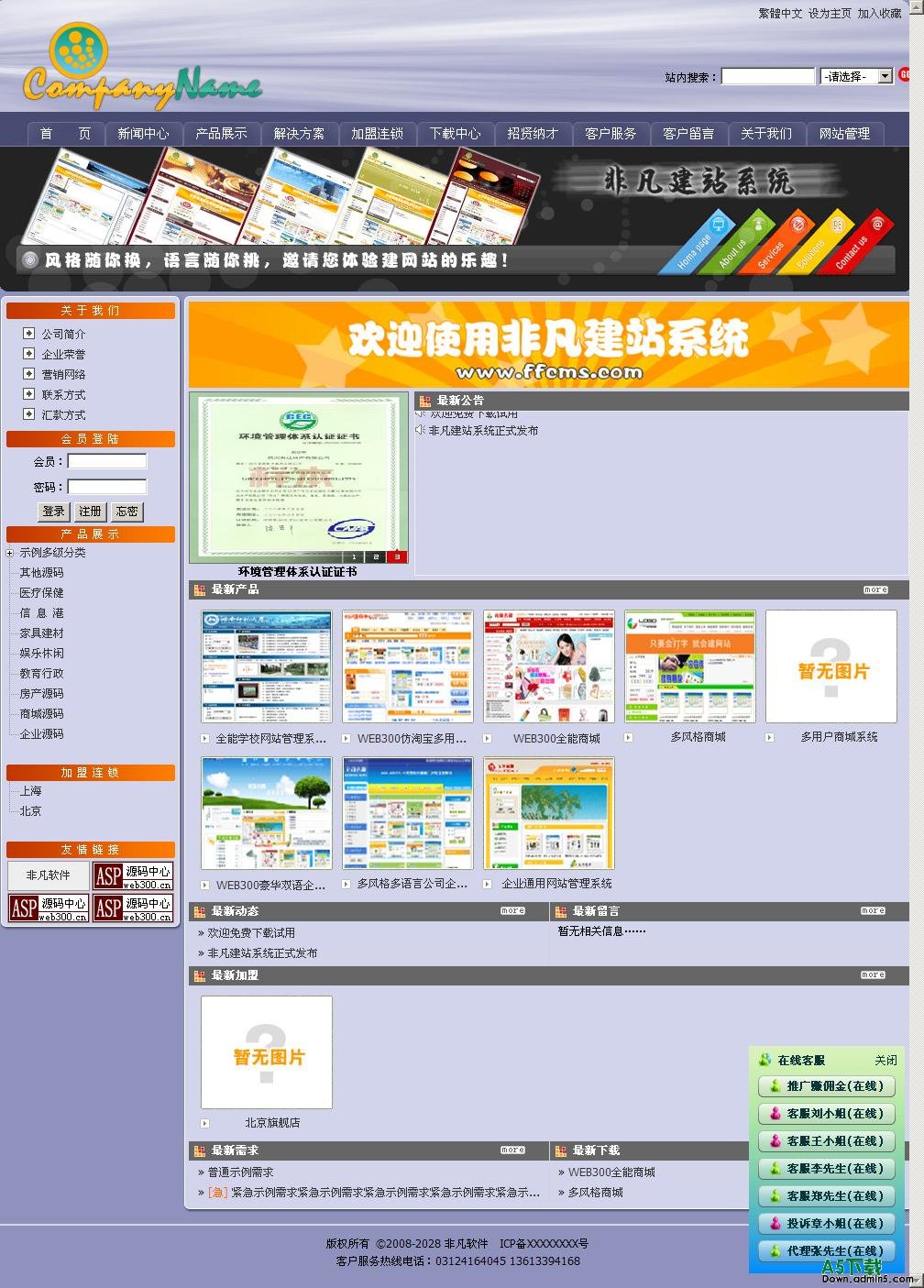Click arrow icon beside 企业荣誉
924x1288 pixels.
(x=29, y=354)
